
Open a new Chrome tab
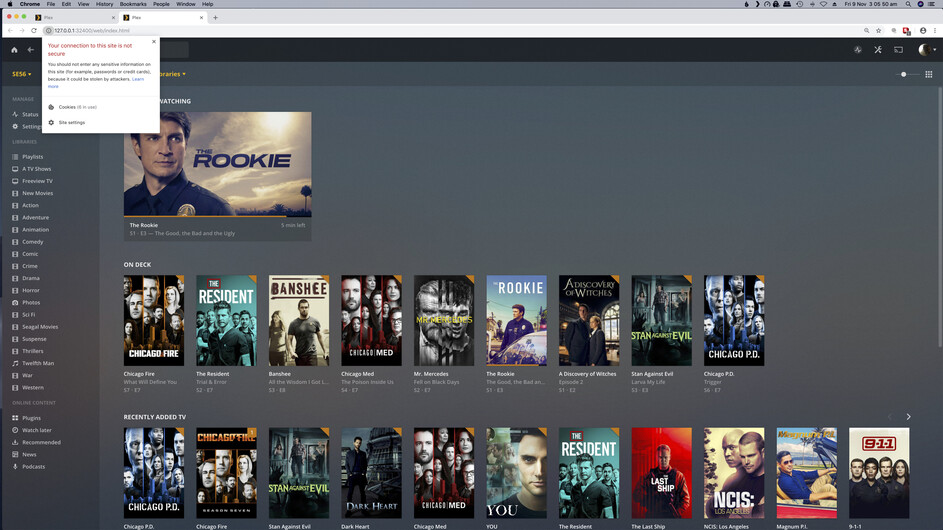point(215,17)
